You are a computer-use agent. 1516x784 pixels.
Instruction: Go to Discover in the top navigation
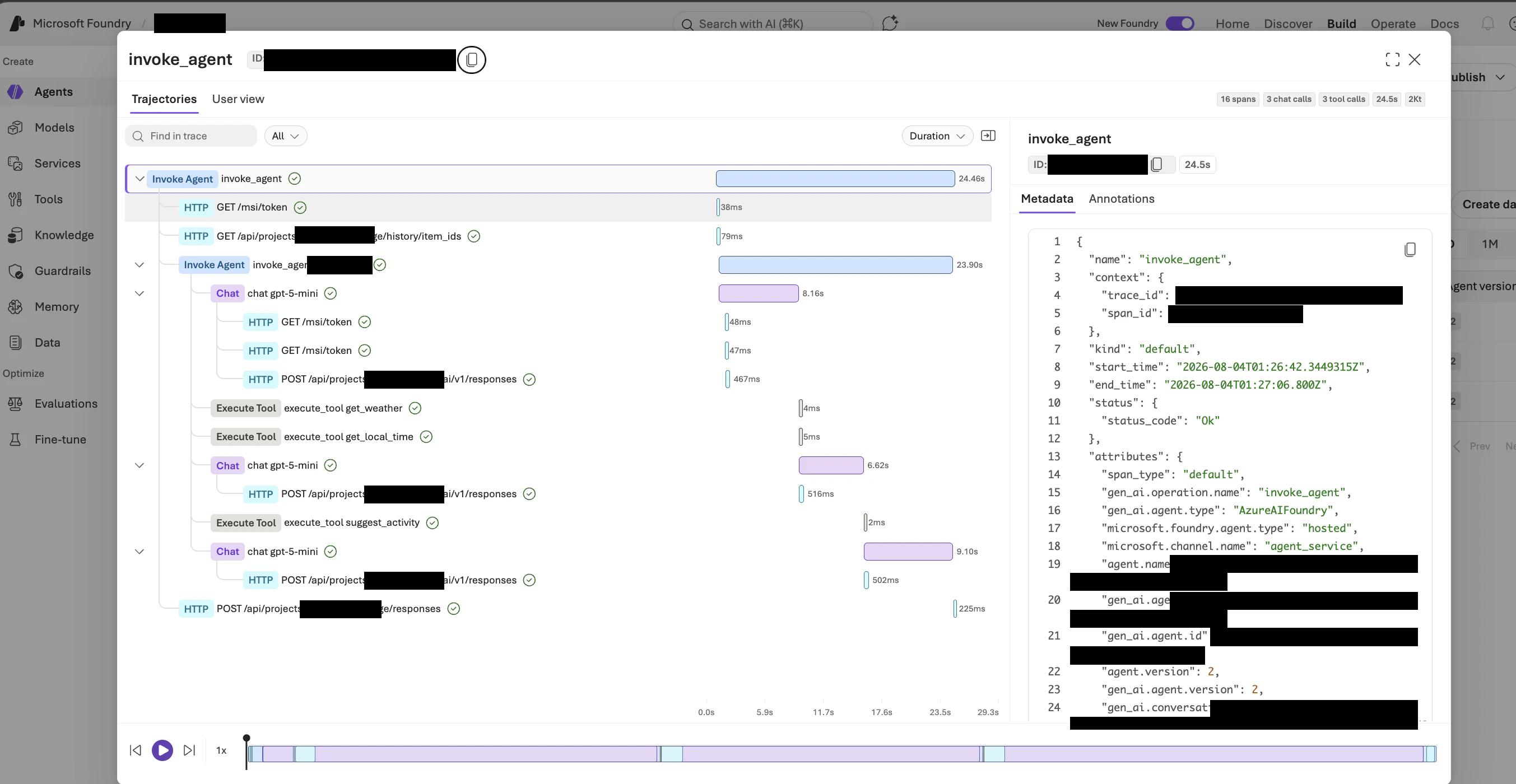(x=1287, y=24)
